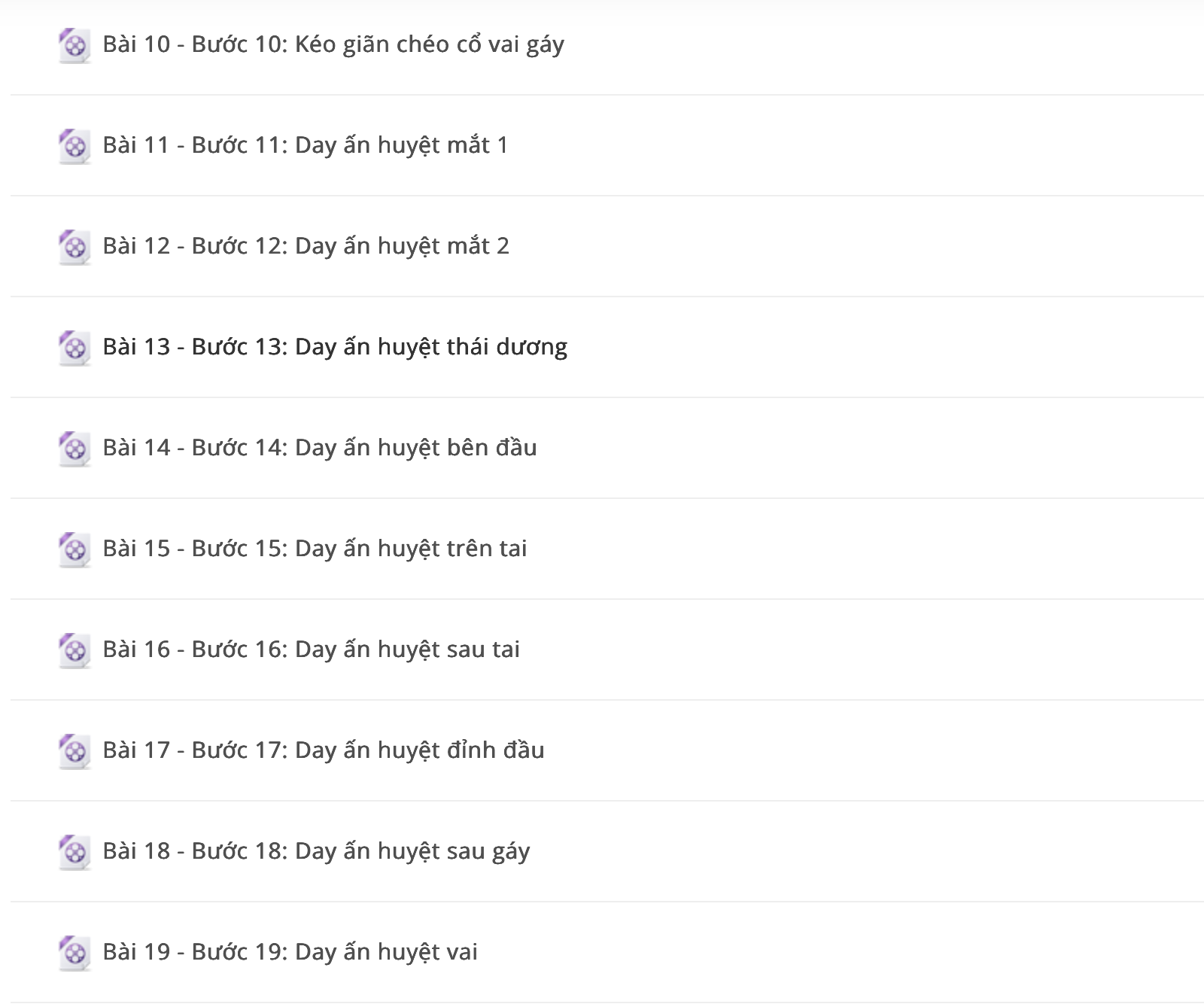This screenshot has width=1204, height=1004.
Task: Open lesson Bài 10 Kéo giãn chéo cổ vai gáy
Action: point(333,45)
